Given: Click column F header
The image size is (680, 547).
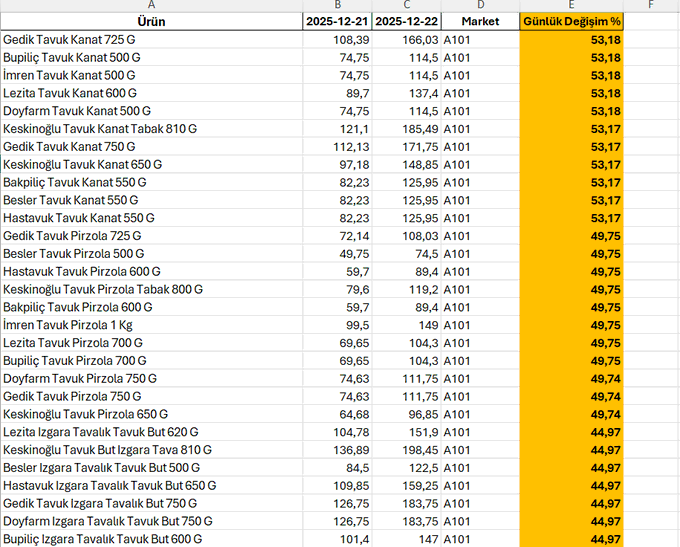Looking at the screenshot, I should pos(651,5).
